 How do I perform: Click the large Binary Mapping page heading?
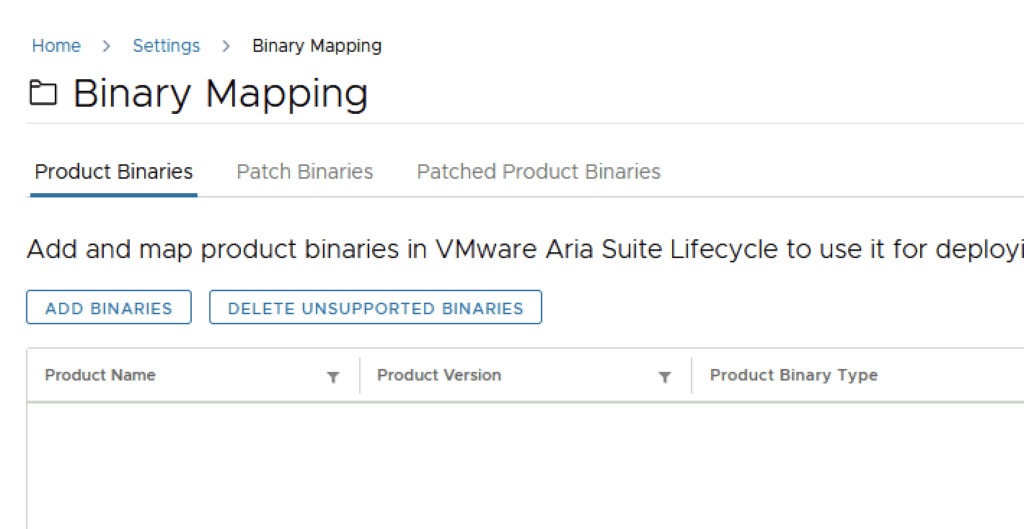pyautogui.click(x=220, y=94)
